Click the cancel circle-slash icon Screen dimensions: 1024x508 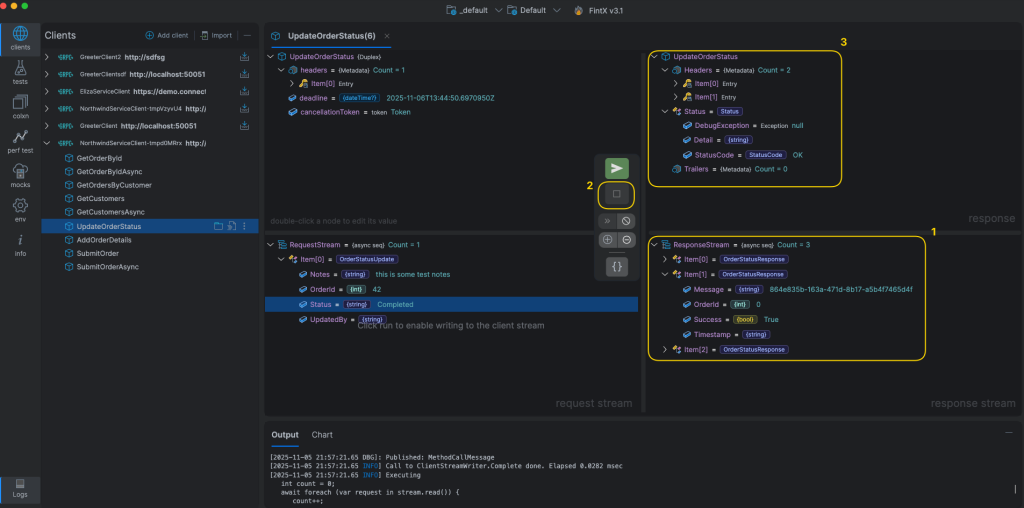627,220
